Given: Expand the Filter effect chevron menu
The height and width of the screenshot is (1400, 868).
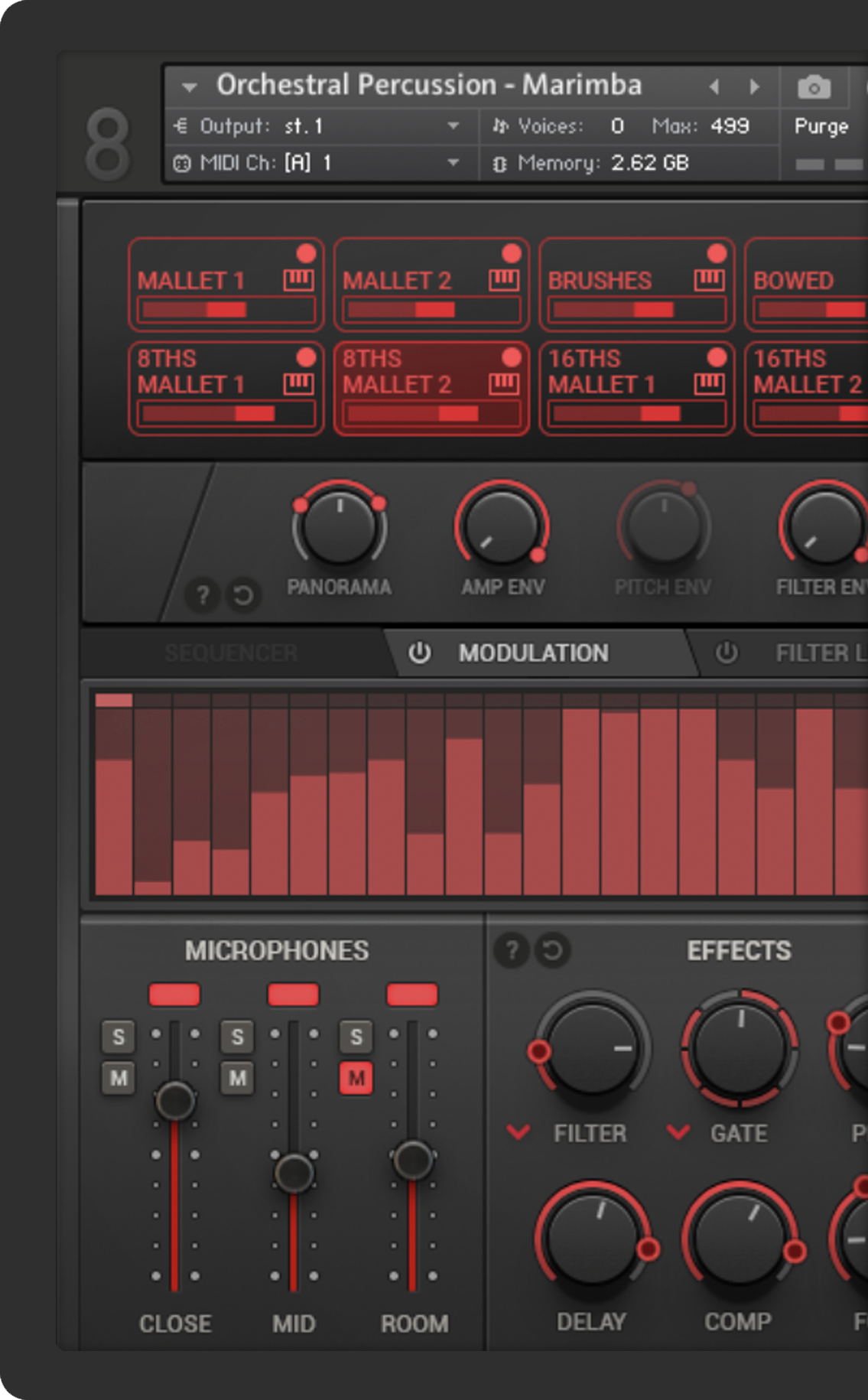Looking at the screenshot, I should 519,1131.
